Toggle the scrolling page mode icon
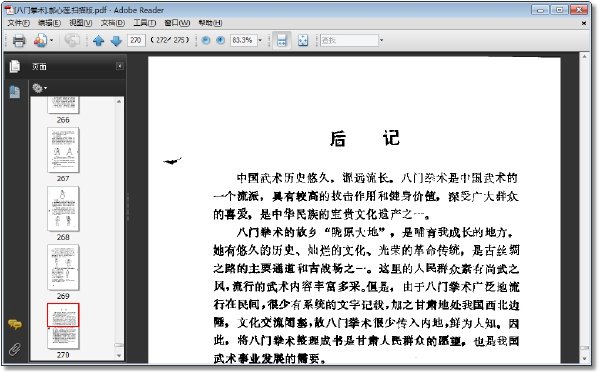 282,40
